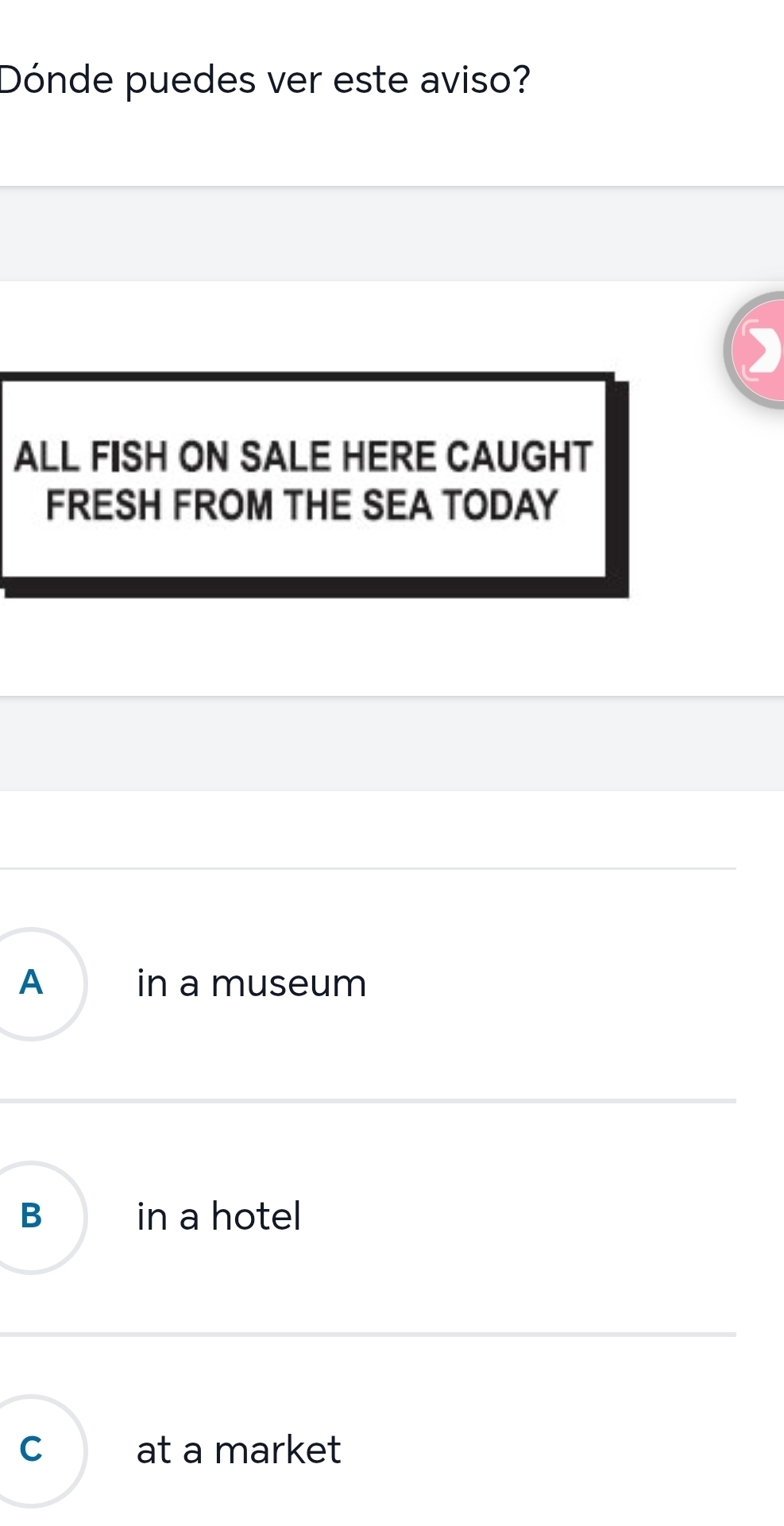Click the question 'Dónde puedes ver este aviso?'
Screen dimensions: 784x1526
(x=265, y=80)
